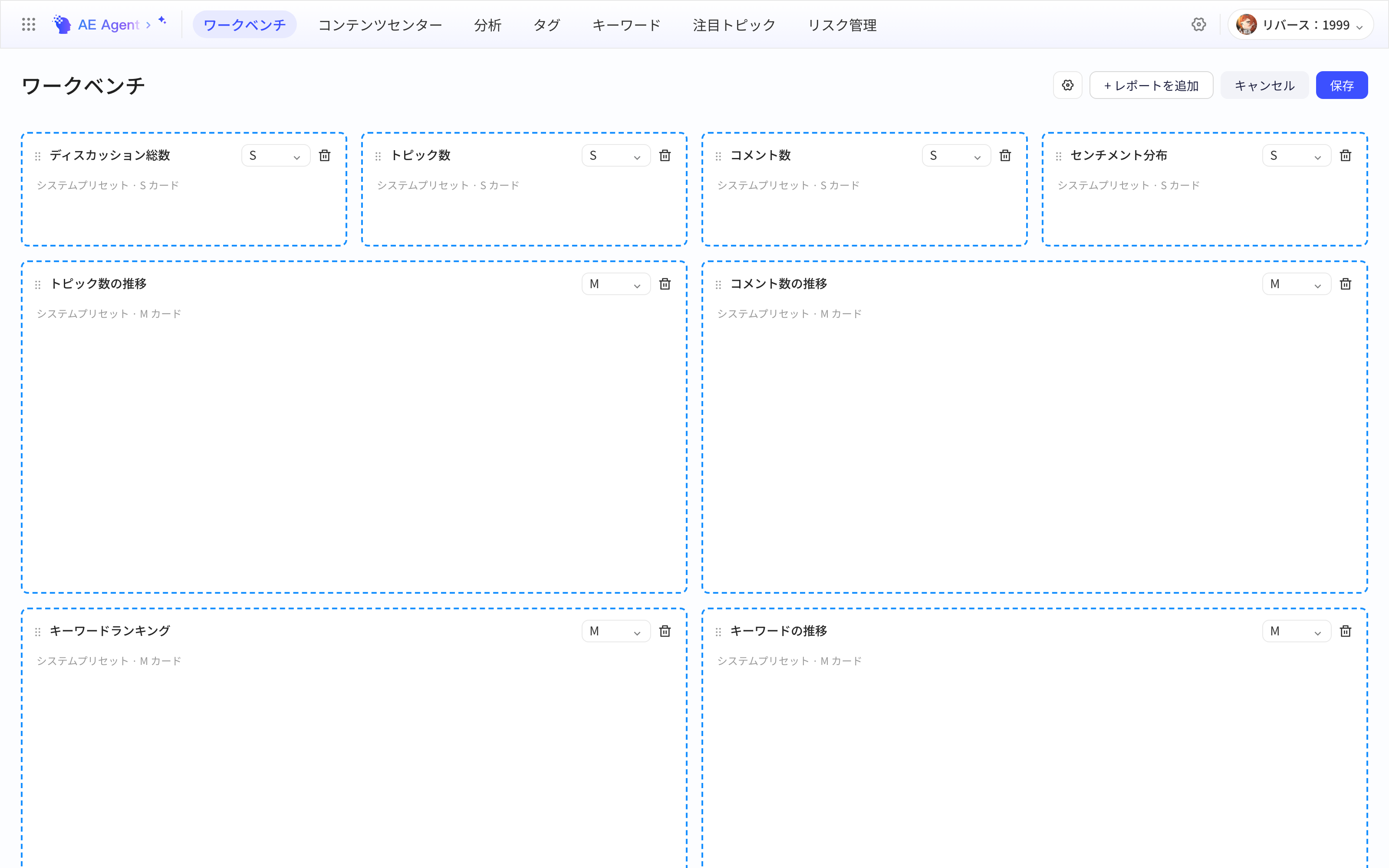Switch to the リスク管理 tab

[x=842, y=25]
